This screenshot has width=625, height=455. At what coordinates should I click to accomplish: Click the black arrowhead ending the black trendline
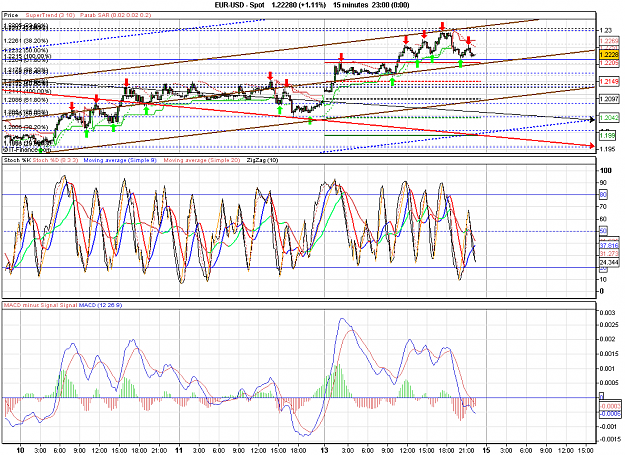[x=592, y=118]
